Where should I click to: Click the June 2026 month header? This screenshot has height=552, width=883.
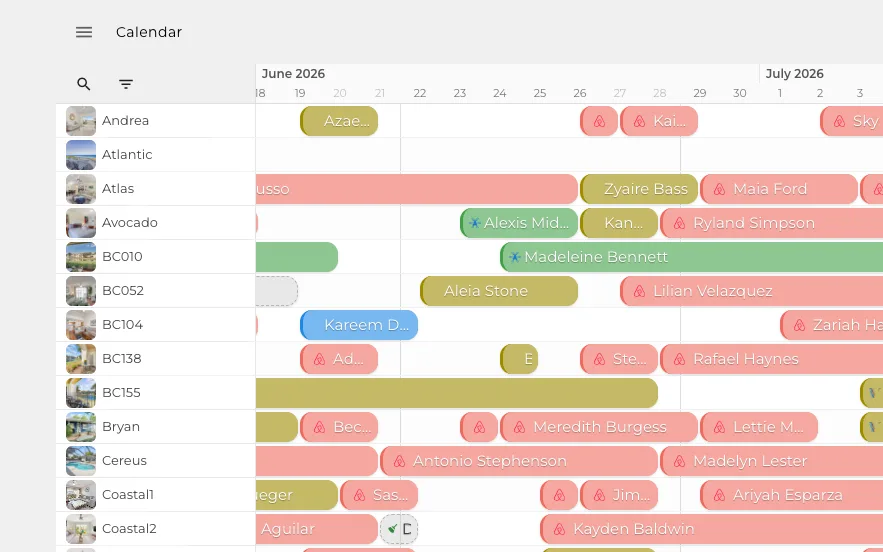(x=293, y=74)
